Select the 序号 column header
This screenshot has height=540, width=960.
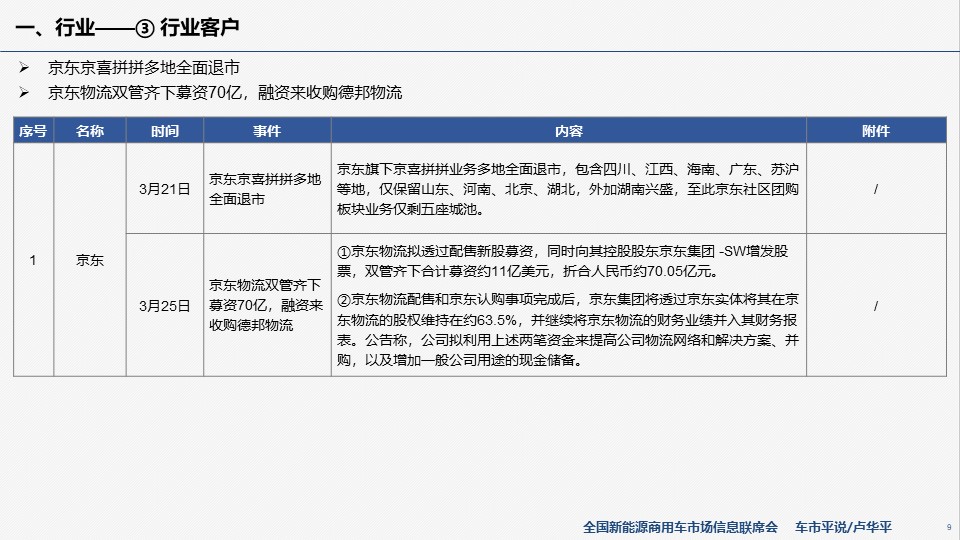pos(33,131)
